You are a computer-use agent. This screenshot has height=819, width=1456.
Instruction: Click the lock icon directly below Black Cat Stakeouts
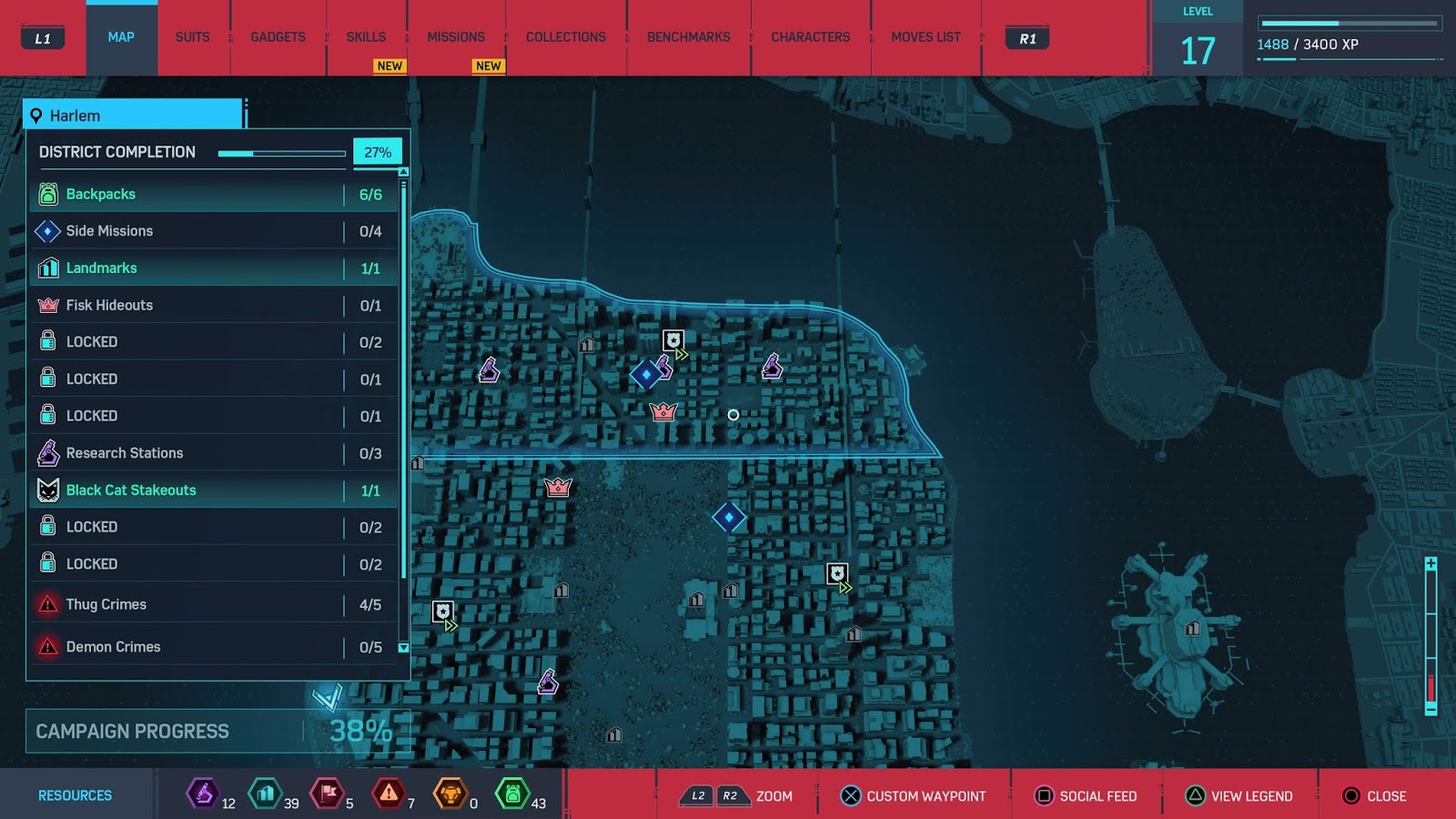pos(48,526)
